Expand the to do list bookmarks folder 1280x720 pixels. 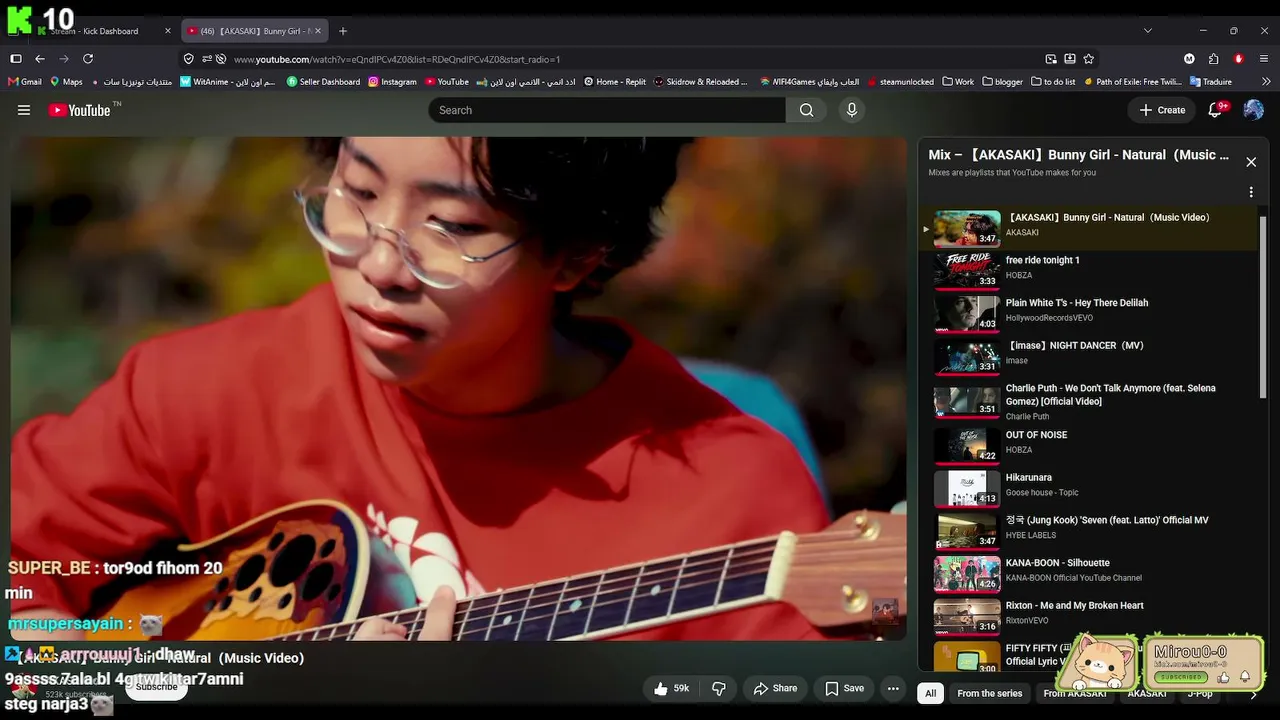click(x=1053, y=82)
